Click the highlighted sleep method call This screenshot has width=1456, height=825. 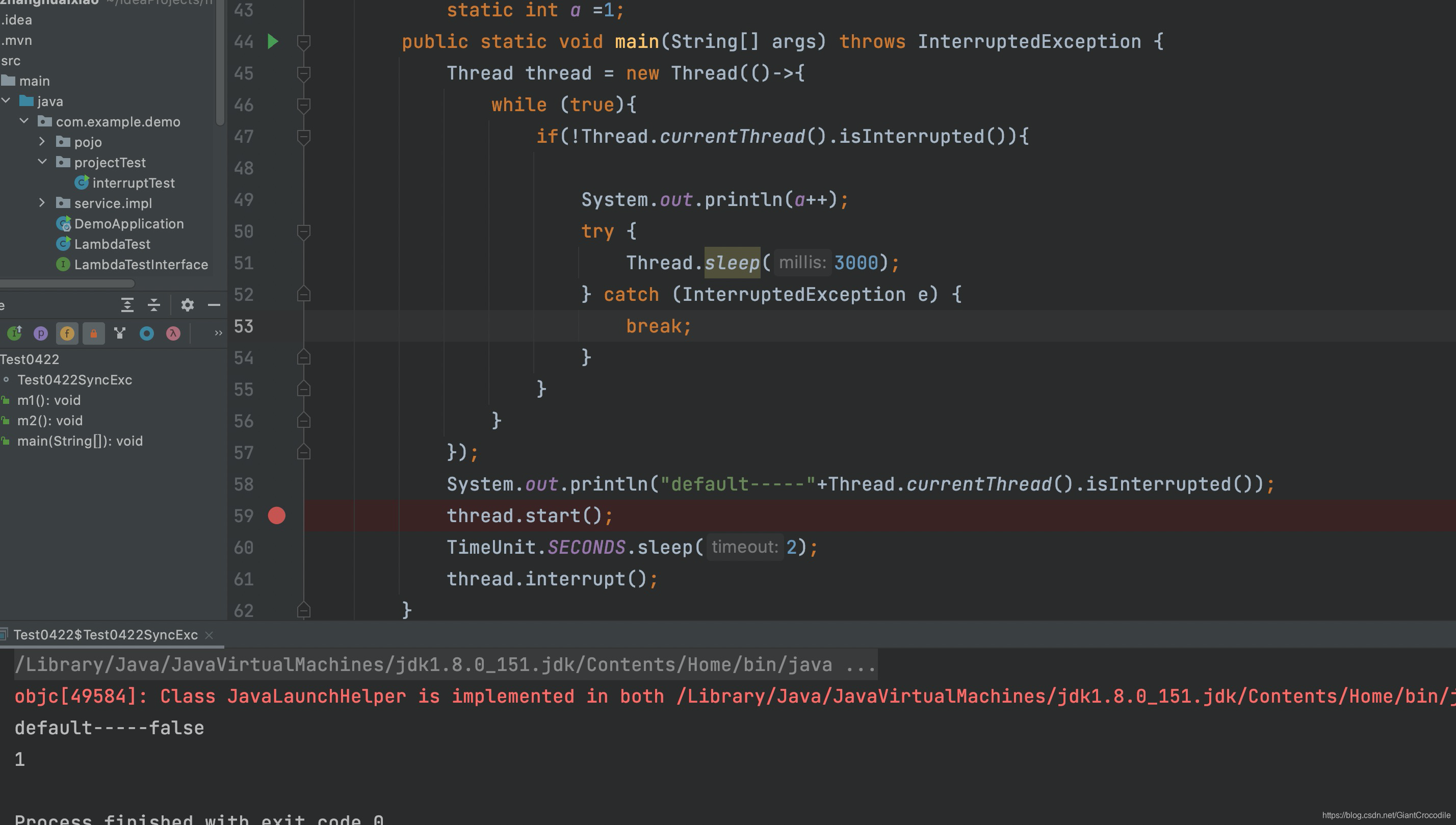coord(732,263)
